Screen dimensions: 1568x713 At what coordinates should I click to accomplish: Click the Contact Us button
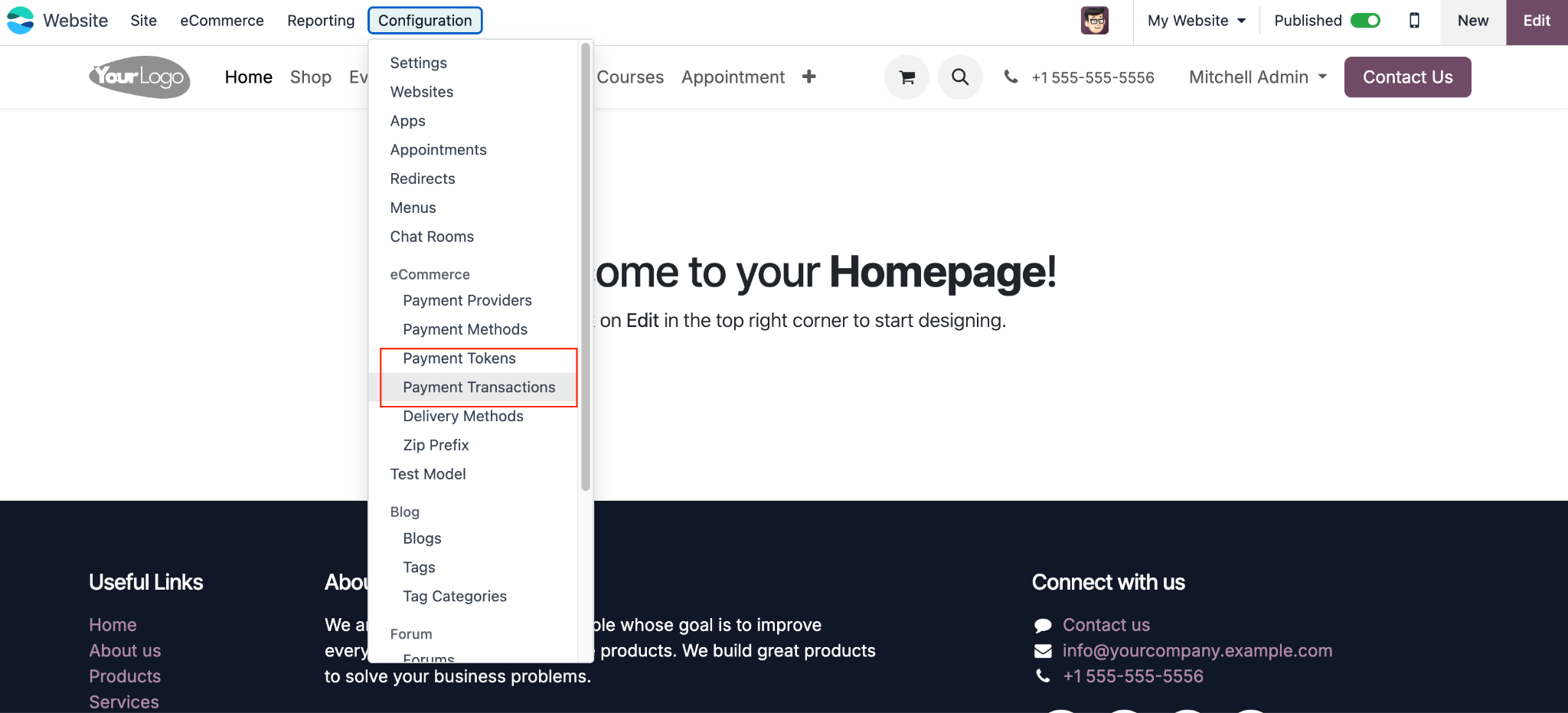point(1408,77)
